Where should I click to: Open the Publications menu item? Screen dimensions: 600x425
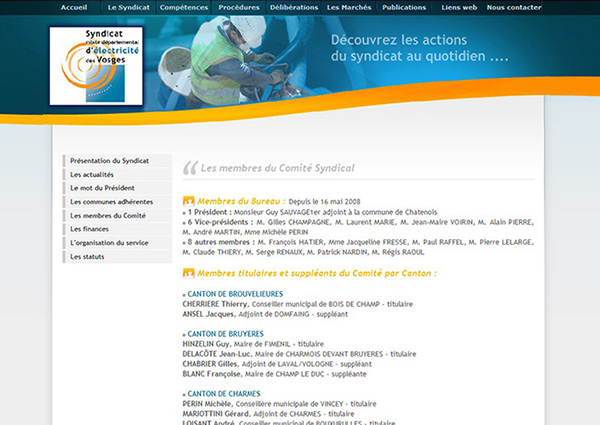click(x=404, y=6)
